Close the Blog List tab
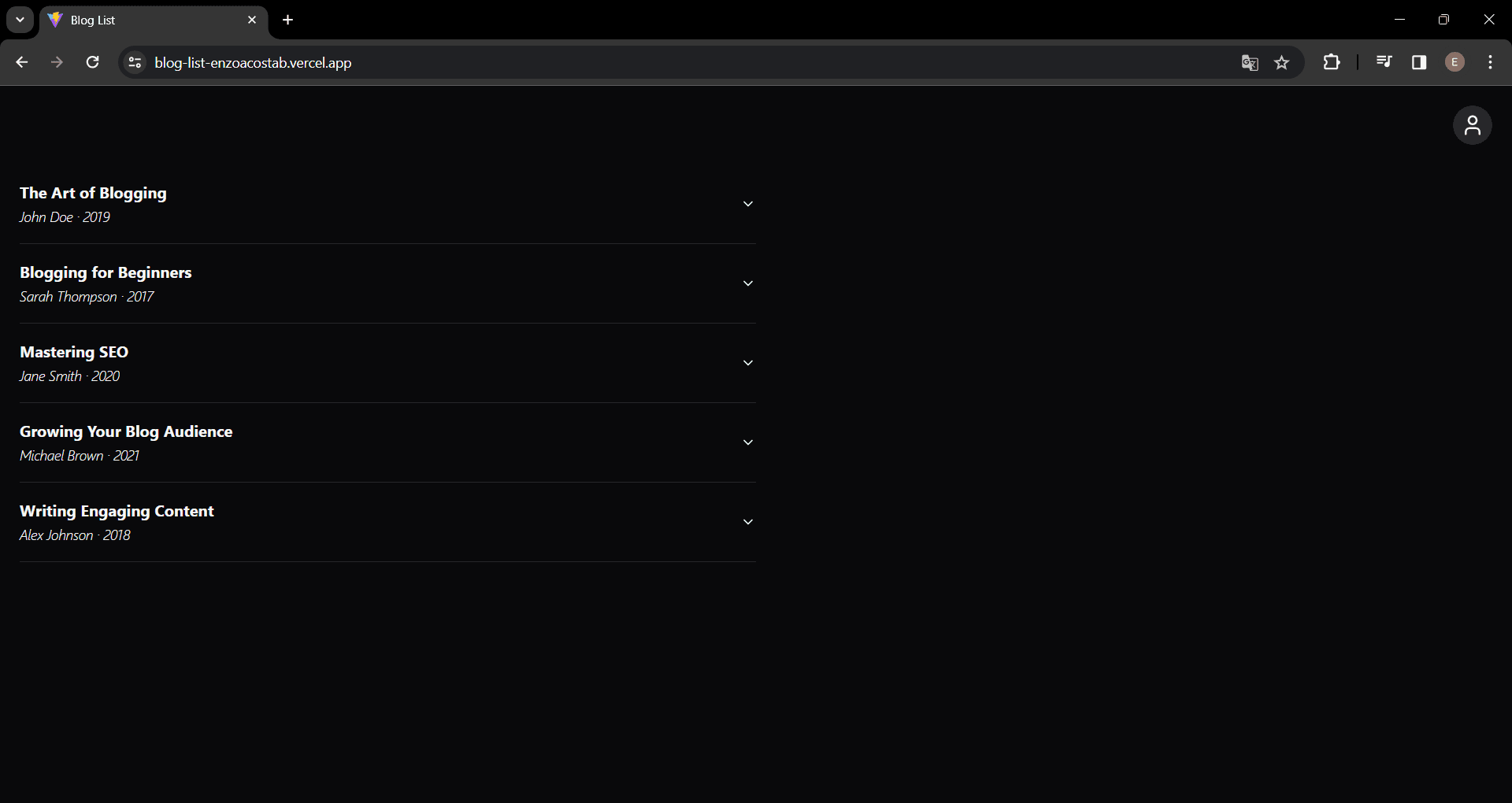Viewport: 1512px width, 803px height. [x=252, y=20]
